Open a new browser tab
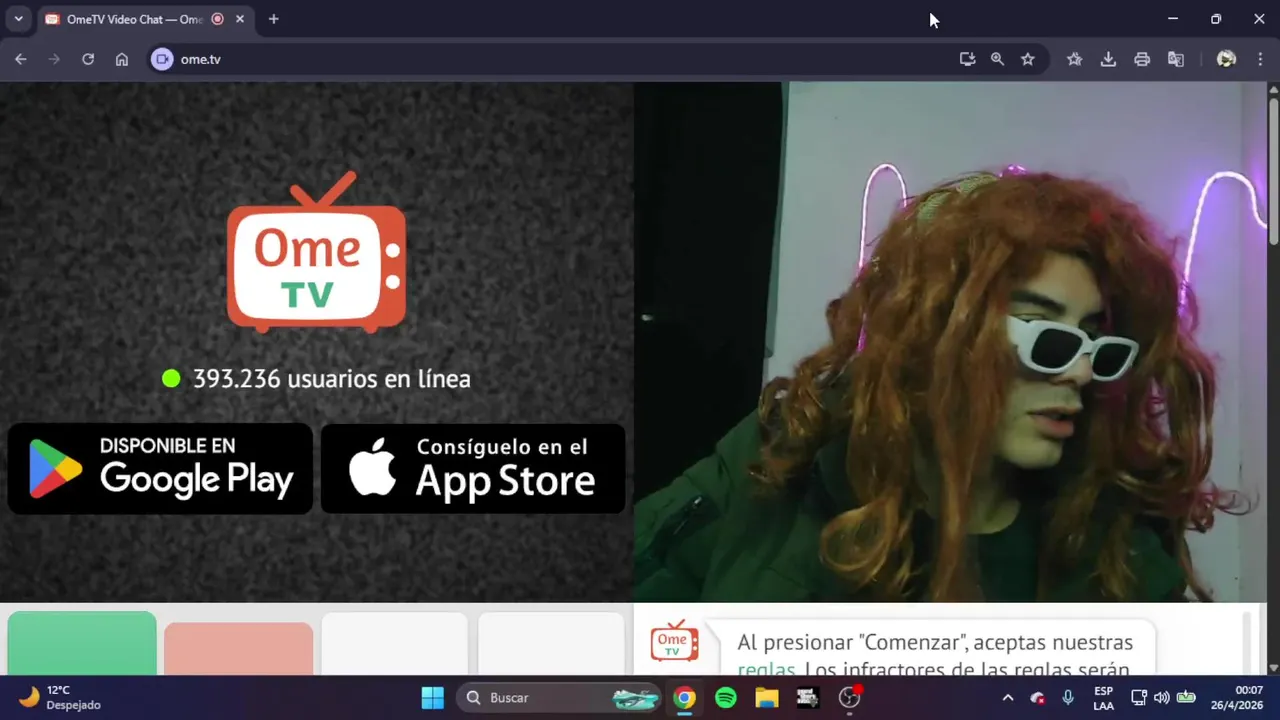The width and height of the screenshot is (1280, 720). [x=273, y=19]
